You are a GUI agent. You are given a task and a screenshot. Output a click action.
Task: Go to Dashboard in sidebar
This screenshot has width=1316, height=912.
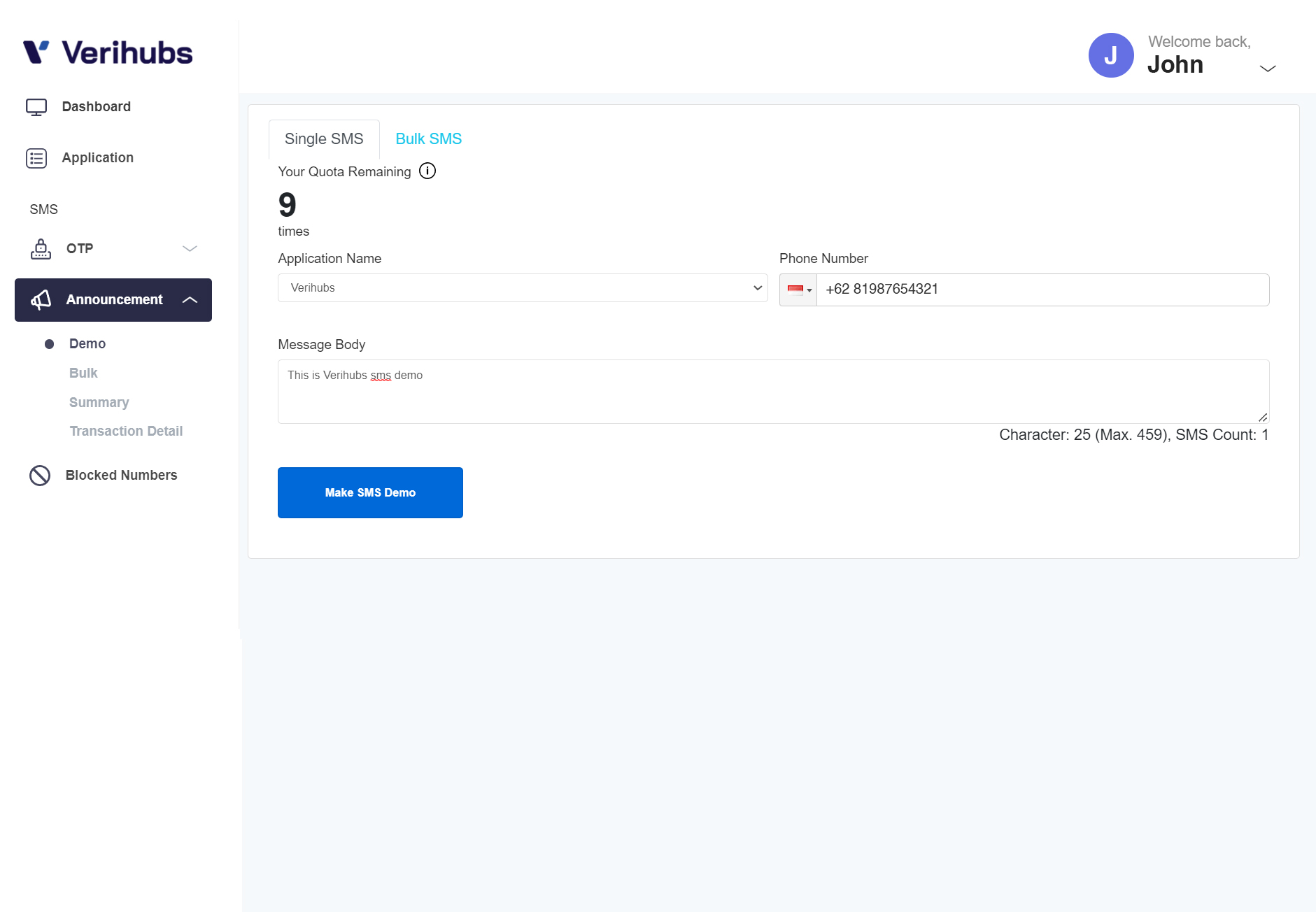click(97, 107)
